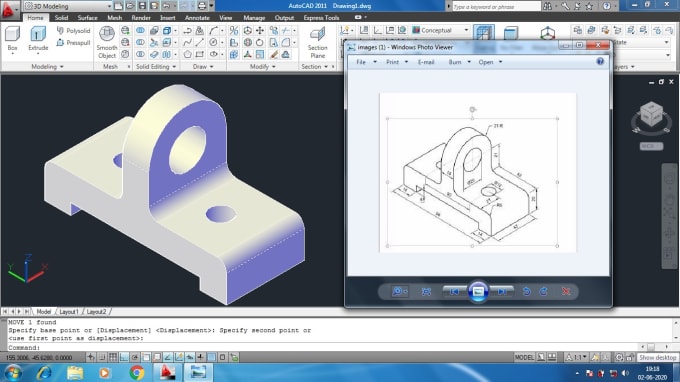Click Fit to window icon in Photo Viewer
Viewport: 680px width, 382px height.
426,291
